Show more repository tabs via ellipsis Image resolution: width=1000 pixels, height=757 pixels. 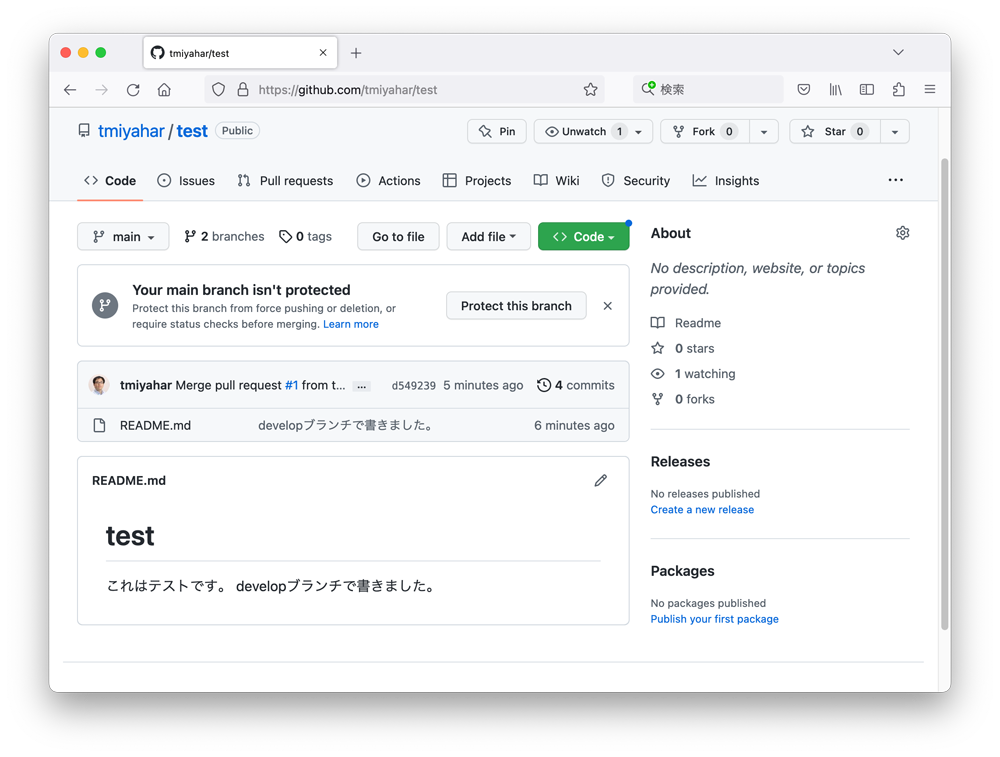(x=895, y=180)
